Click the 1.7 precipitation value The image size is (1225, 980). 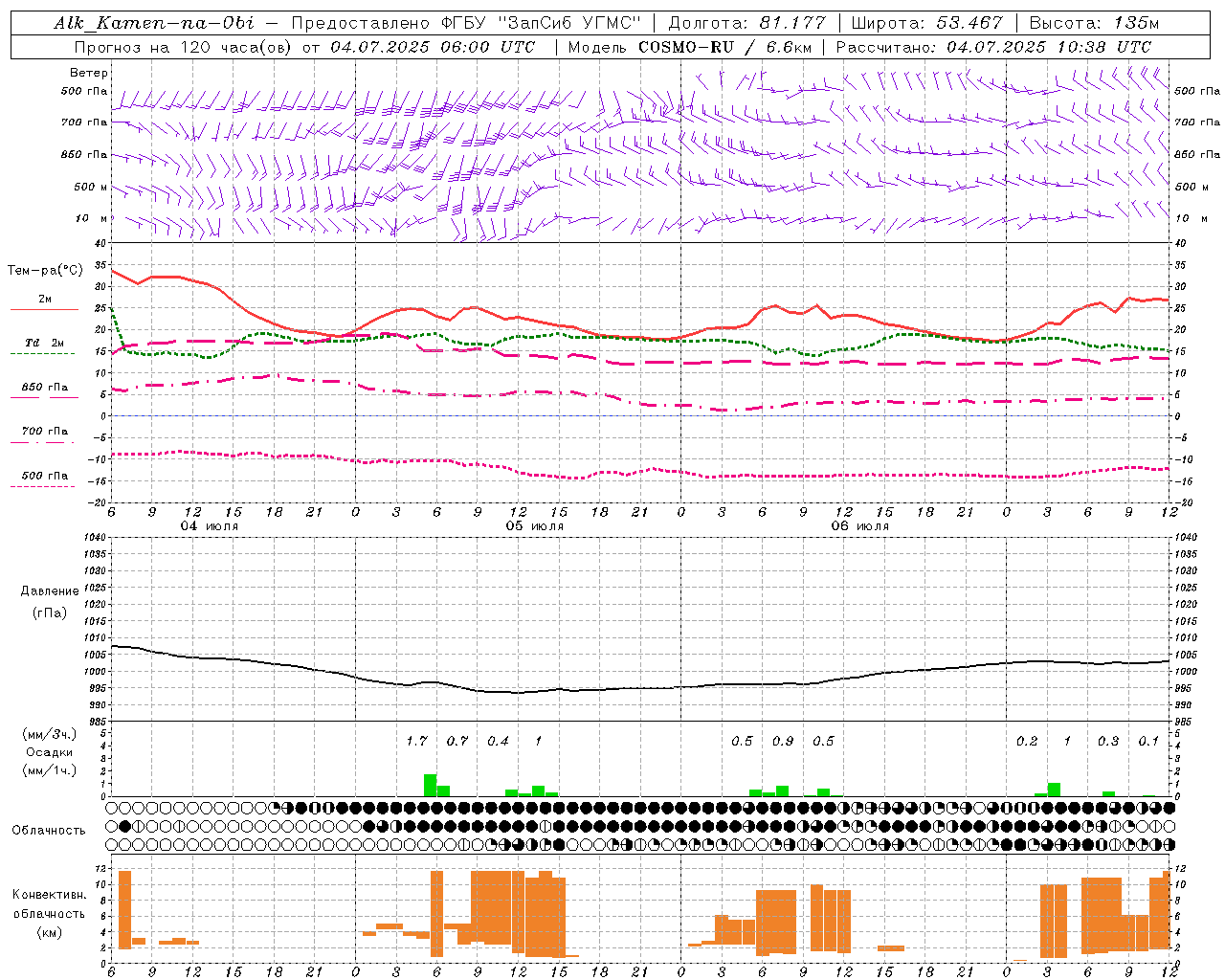point(416,741)
